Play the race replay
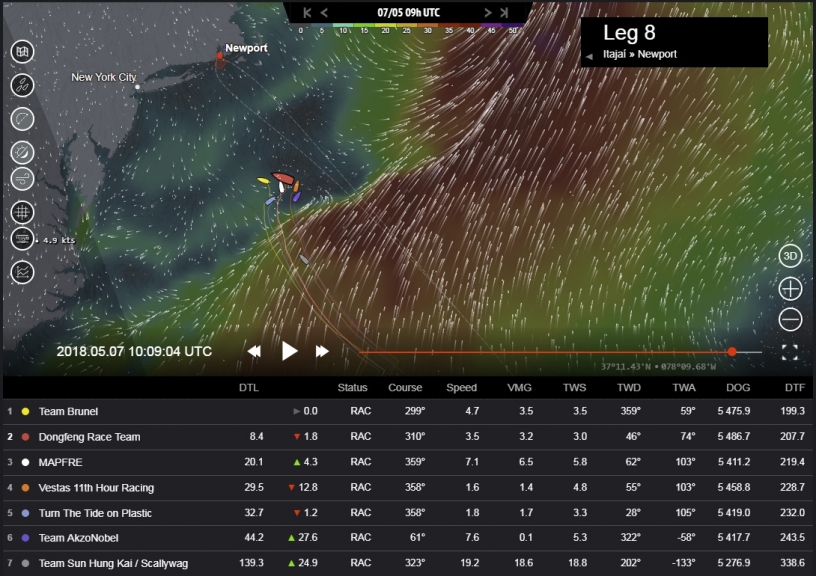This screenshot has width=816, height=576. tap(289, 351)
